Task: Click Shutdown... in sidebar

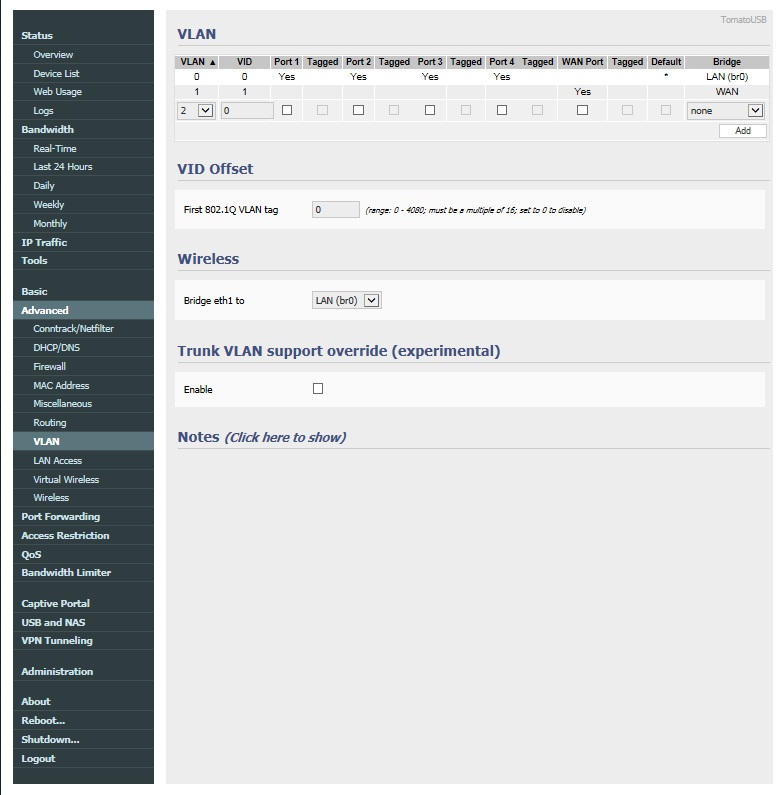Action: 50,740
